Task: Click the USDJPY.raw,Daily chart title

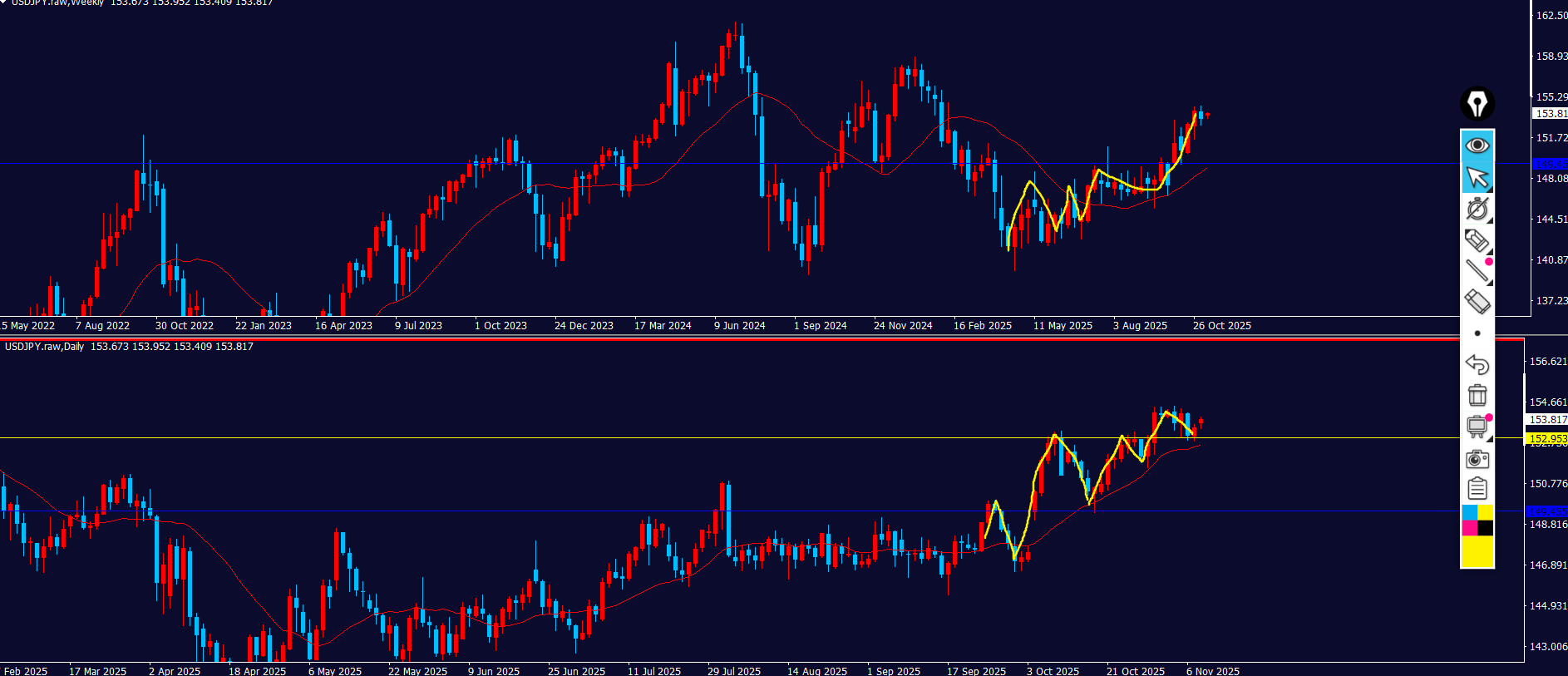Action: tap(45, 347)
